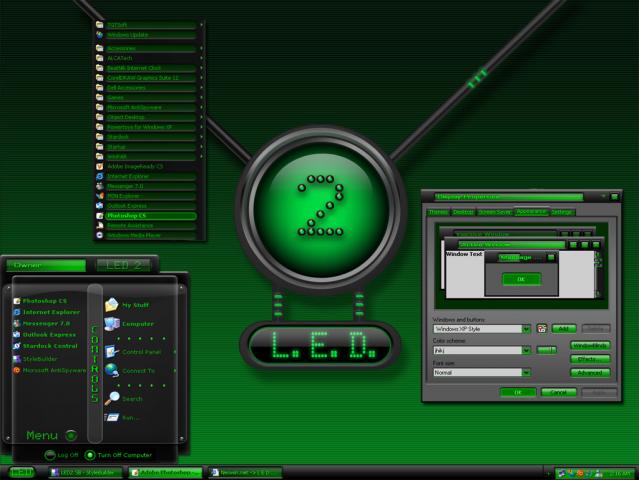Click the Menu round button in the start panel
Image resolution: width=639 pixels, height=480 pixels.
[71, 436]
